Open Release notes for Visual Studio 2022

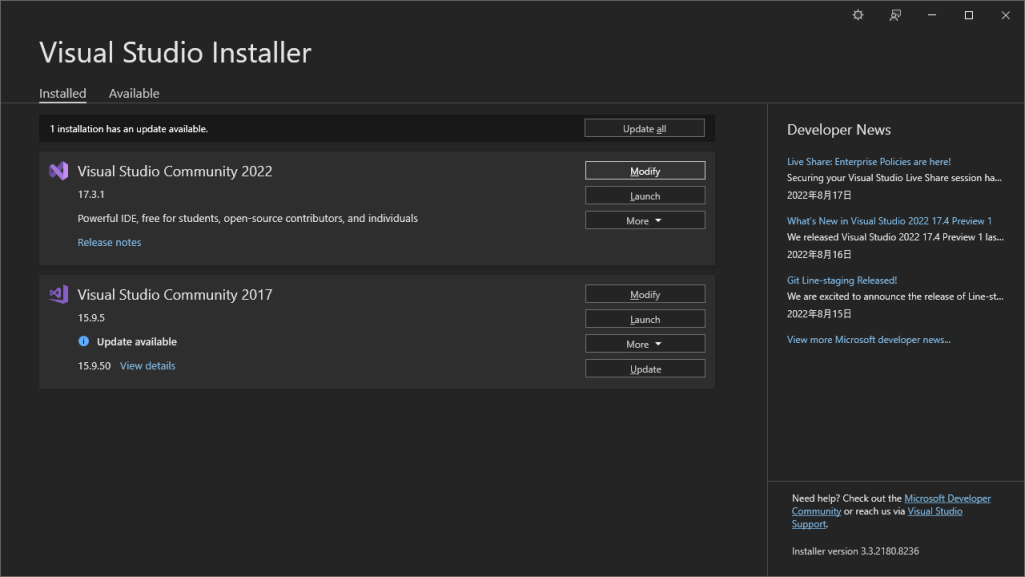[x=109, y=242]
